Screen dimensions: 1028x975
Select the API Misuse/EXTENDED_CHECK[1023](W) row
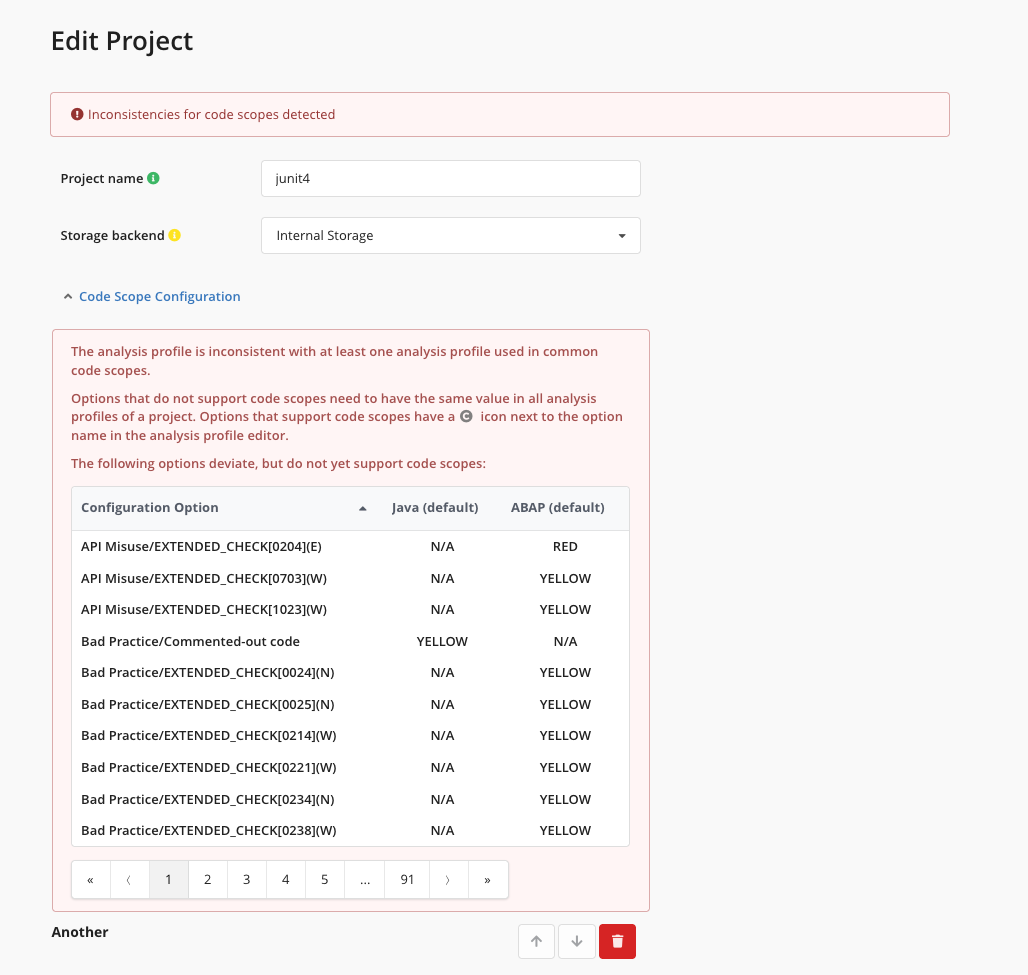350,610
